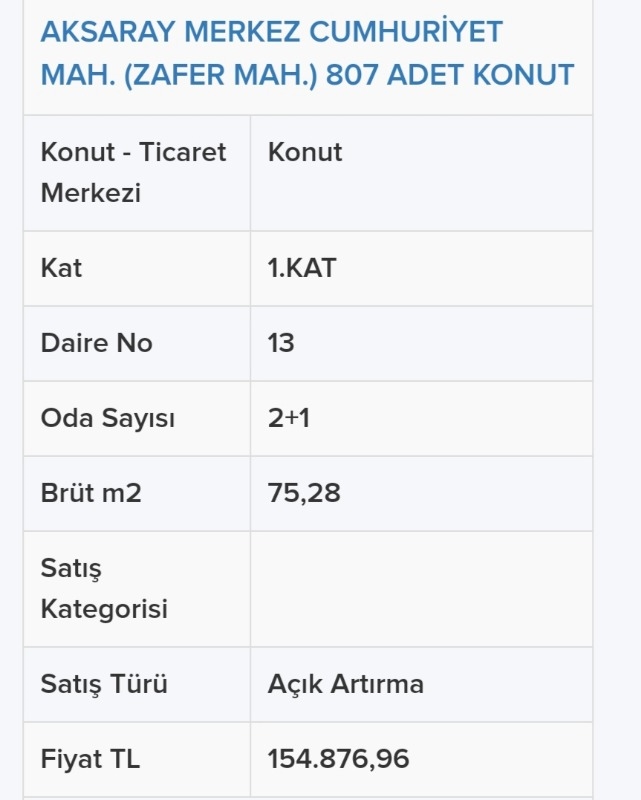
Task: Open the Aksaray Merkez Cumhuriyet Mah. title link
Action: (x=307, y=53)
